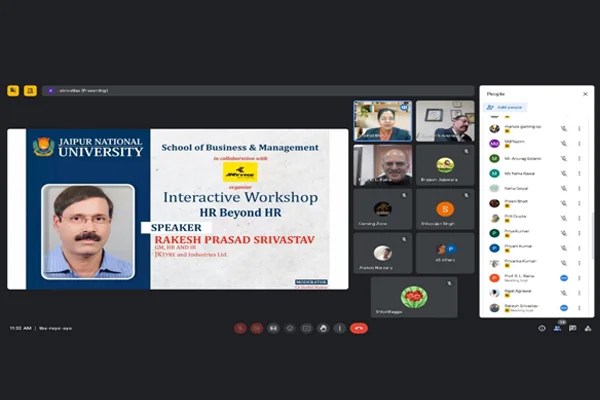The height and width of the screenshot is (400, 600).
Task: Click the yellow icon beside the presenting banner
Action: point(30,91)
